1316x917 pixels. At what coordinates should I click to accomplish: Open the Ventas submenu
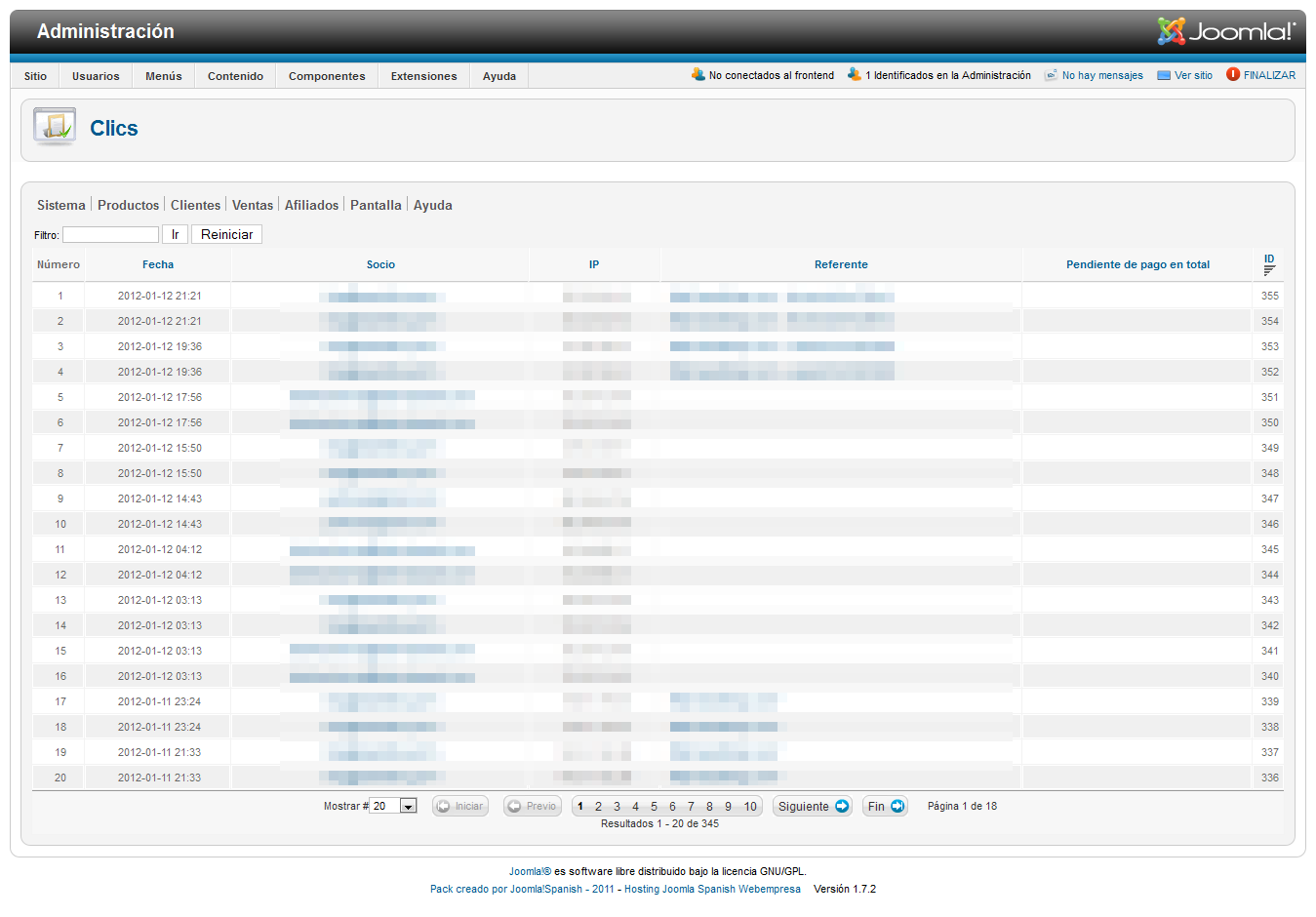[x=253, y=205]
